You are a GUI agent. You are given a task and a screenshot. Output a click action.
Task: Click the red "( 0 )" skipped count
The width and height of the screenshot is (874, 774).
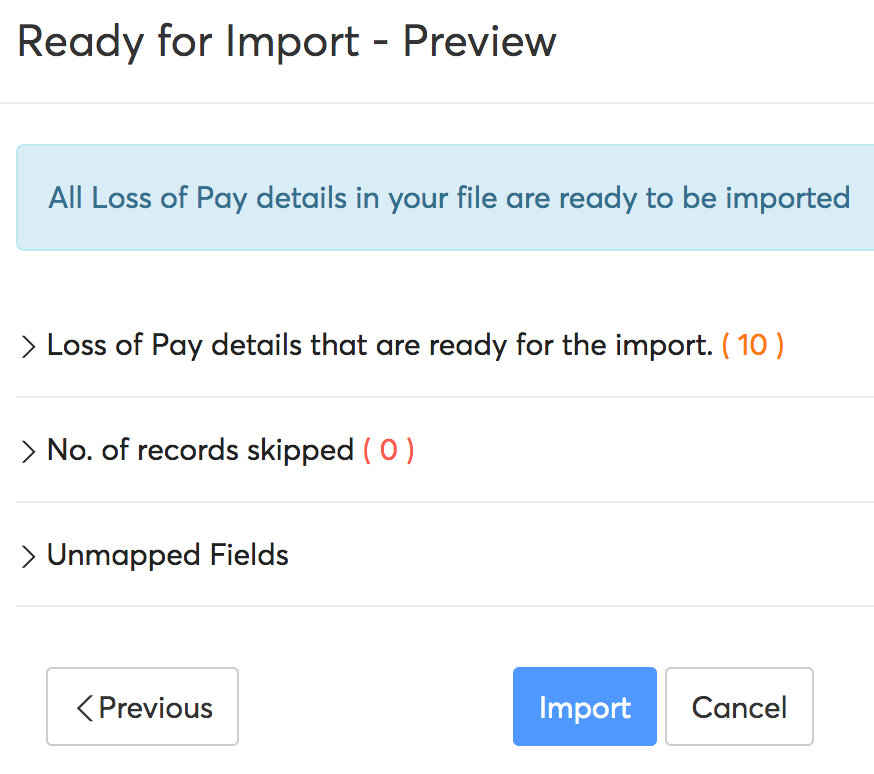pos(389,451)
